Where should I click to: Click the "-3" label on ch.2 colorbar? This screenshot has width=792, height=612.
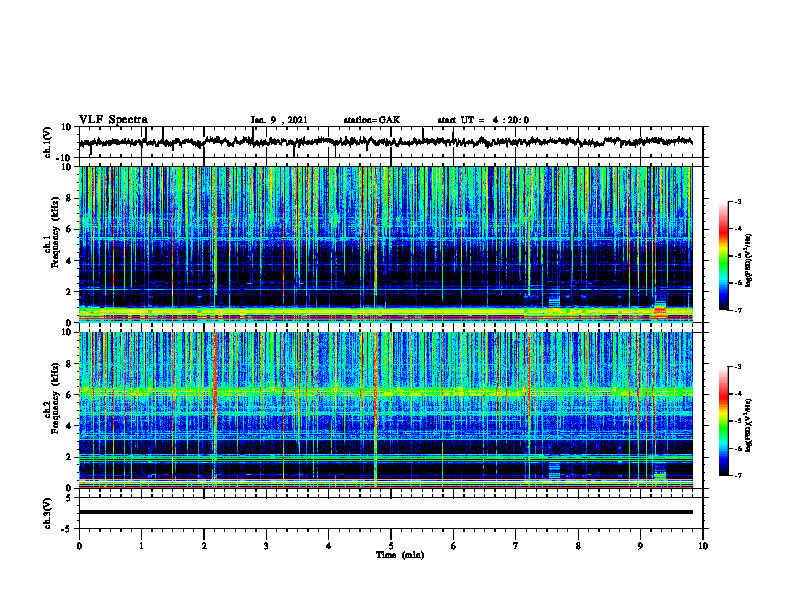737,367
